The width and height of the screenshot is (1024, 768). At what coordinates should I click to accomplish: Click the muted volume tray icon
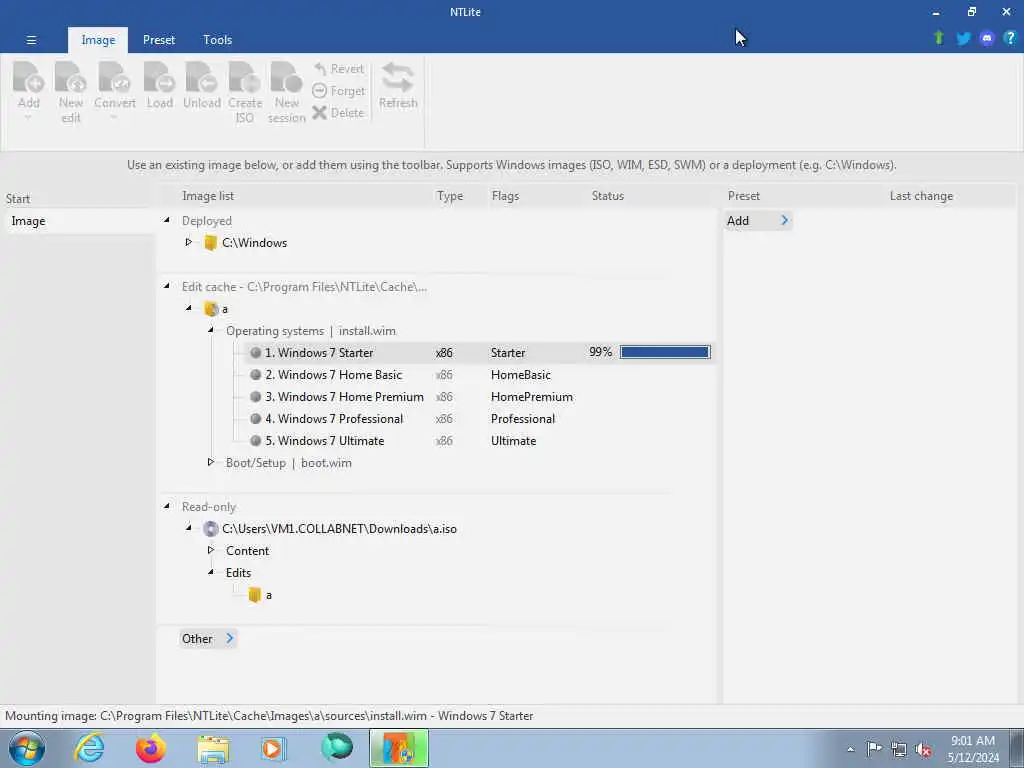pyautogui.click(x=923, y=749)
